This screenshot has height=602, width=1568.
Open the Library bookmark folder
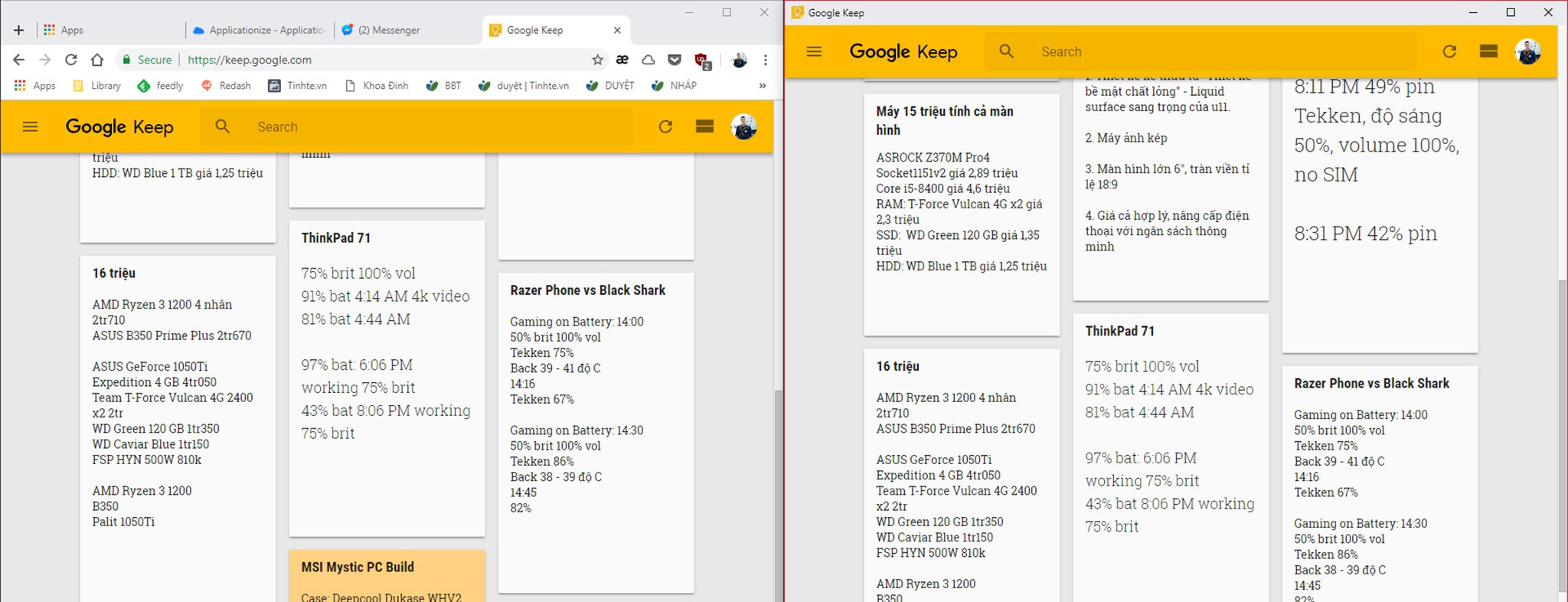[96, 86]
